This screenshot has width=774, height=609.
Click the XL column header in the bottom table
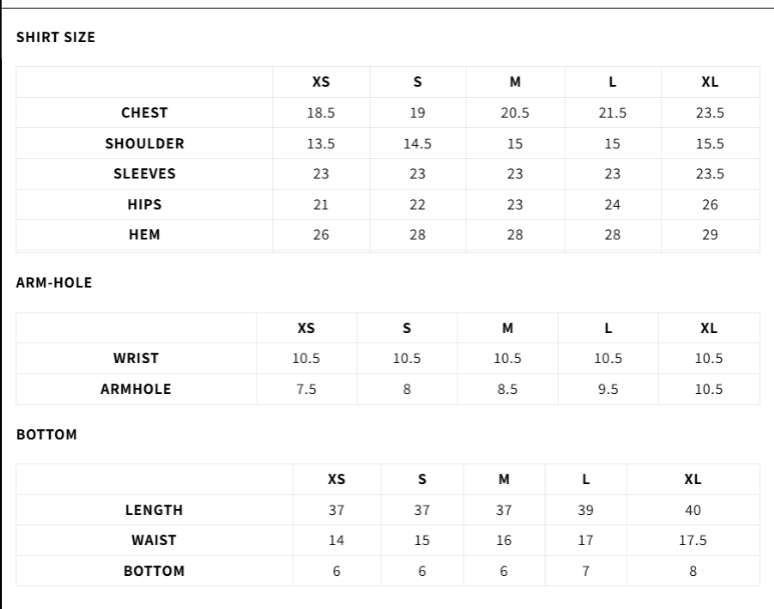[693, 479]
